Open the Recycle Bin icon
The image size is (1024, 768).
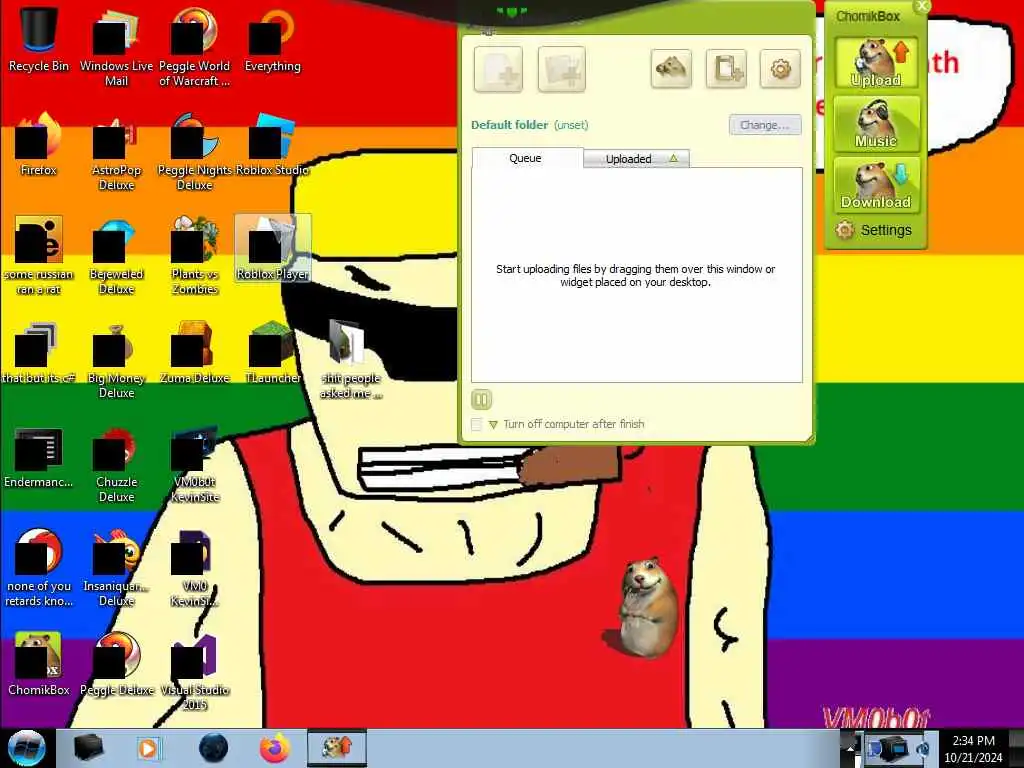[39, 39]
